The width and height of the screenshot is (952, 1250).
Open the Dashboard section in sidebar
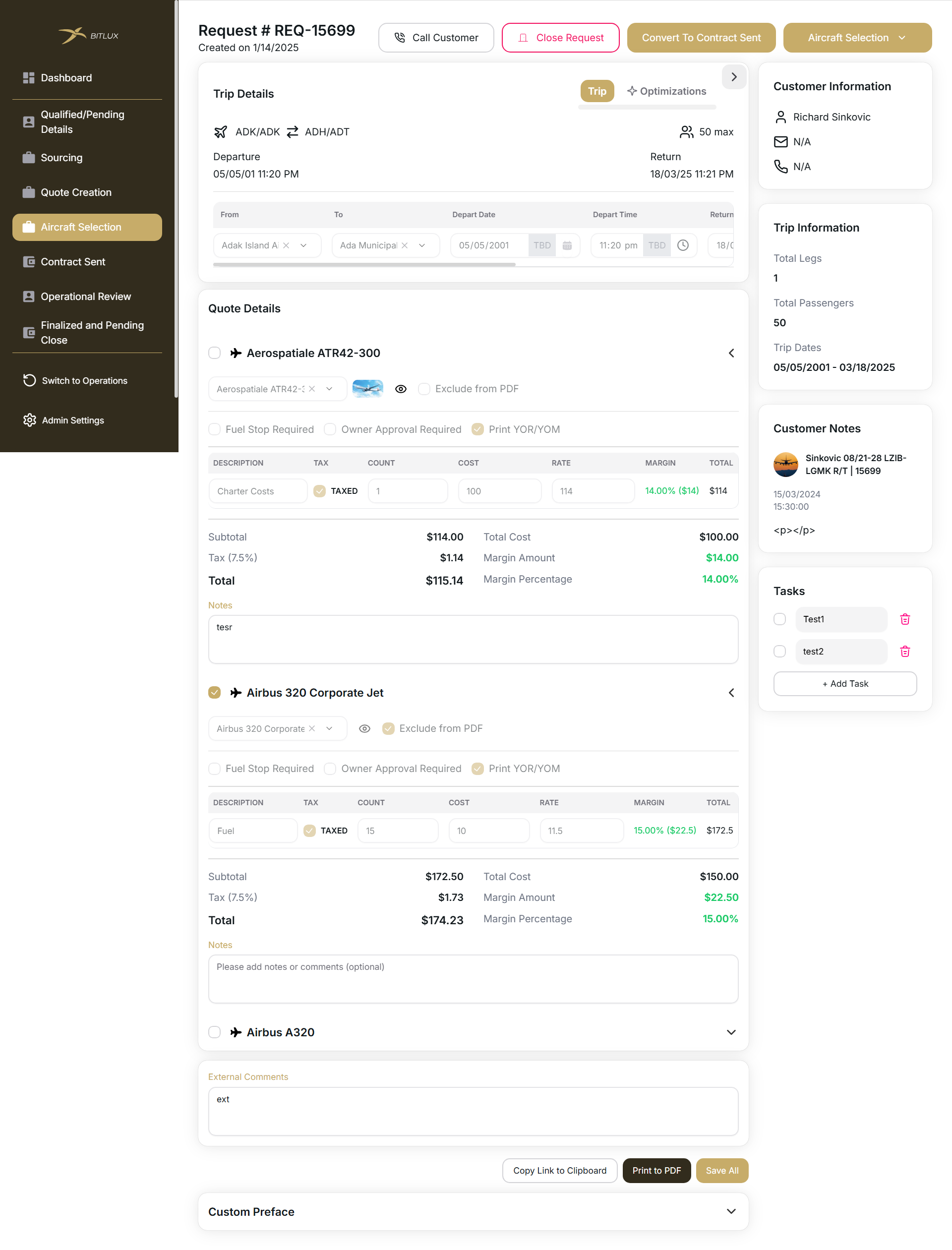(66, 78)
